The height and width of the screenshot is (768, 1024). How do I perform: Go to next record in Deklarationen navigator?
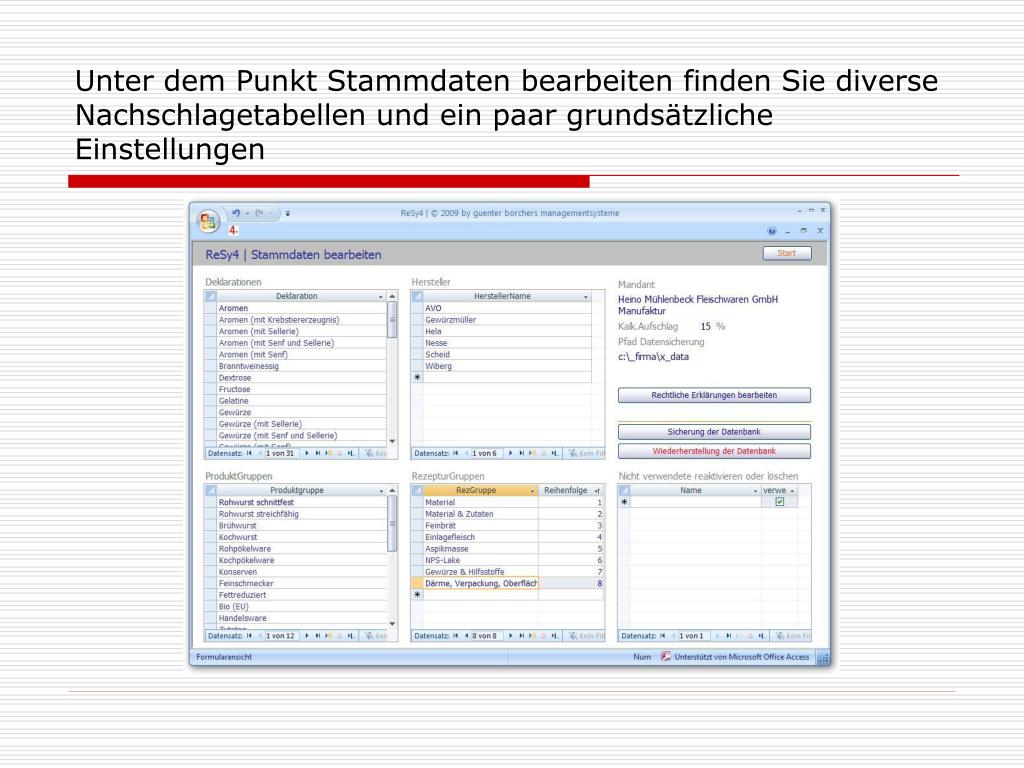tap(306, 453)
